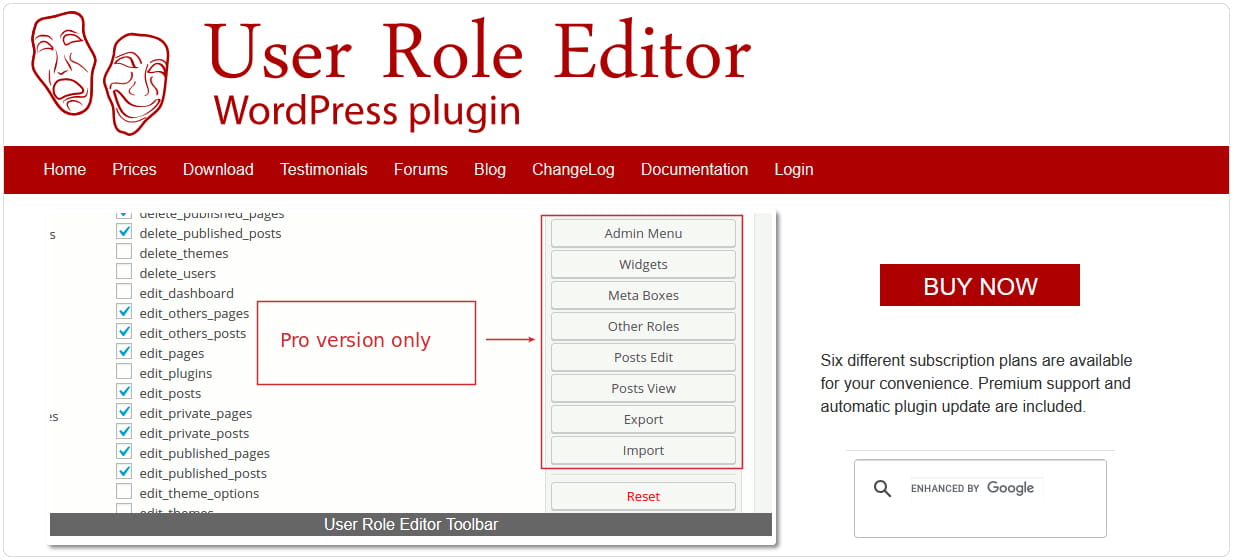The height and width of the screenshot is (560, 1234).
Task: View the ChangeLog page
Action: pos(573,169)
